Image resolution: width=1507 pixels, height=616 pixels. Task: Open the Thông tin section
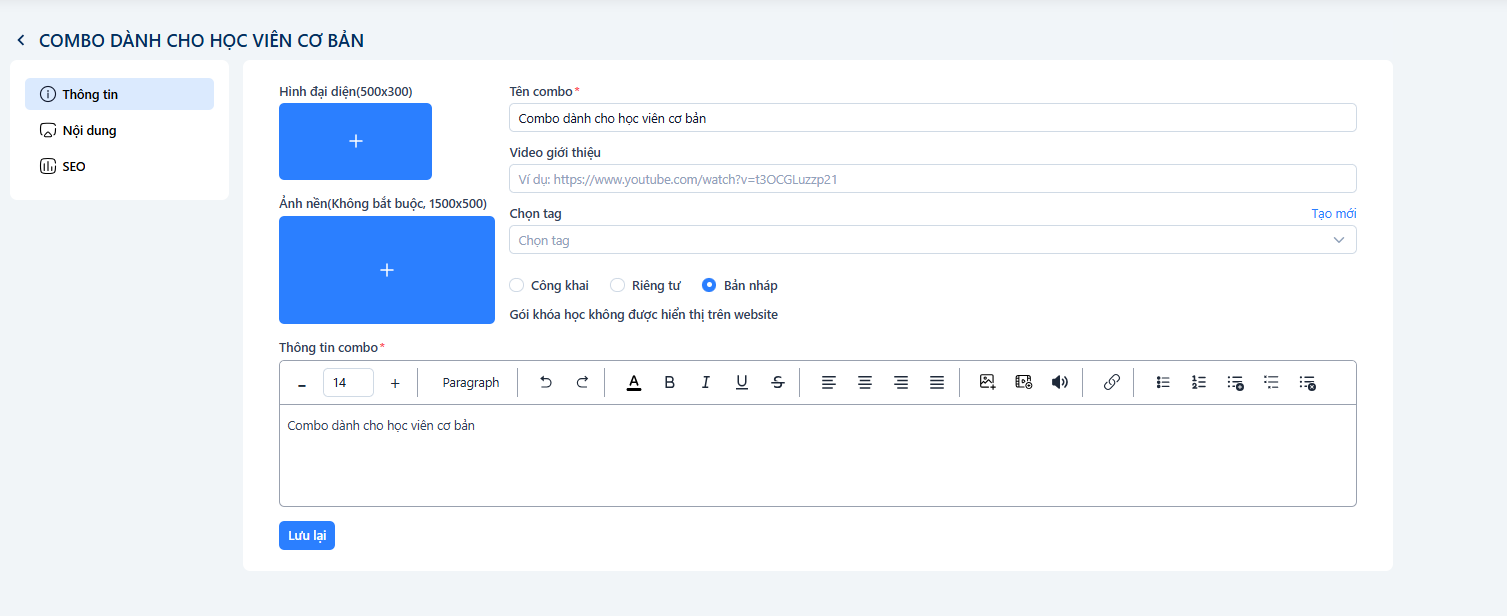(119, 94)
